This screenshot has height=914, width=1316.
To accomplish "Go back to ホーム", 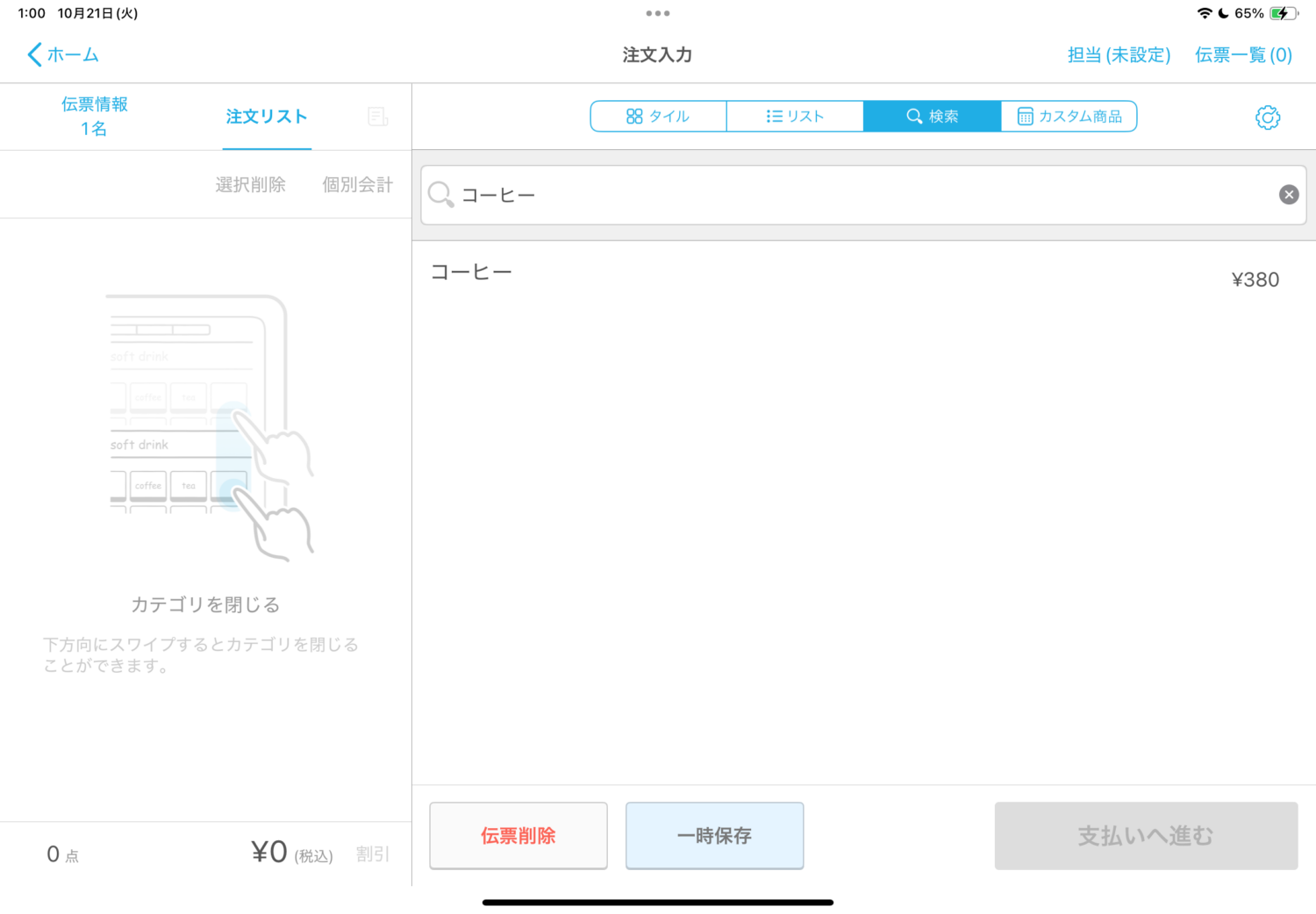I will click(x=63, y=54).
